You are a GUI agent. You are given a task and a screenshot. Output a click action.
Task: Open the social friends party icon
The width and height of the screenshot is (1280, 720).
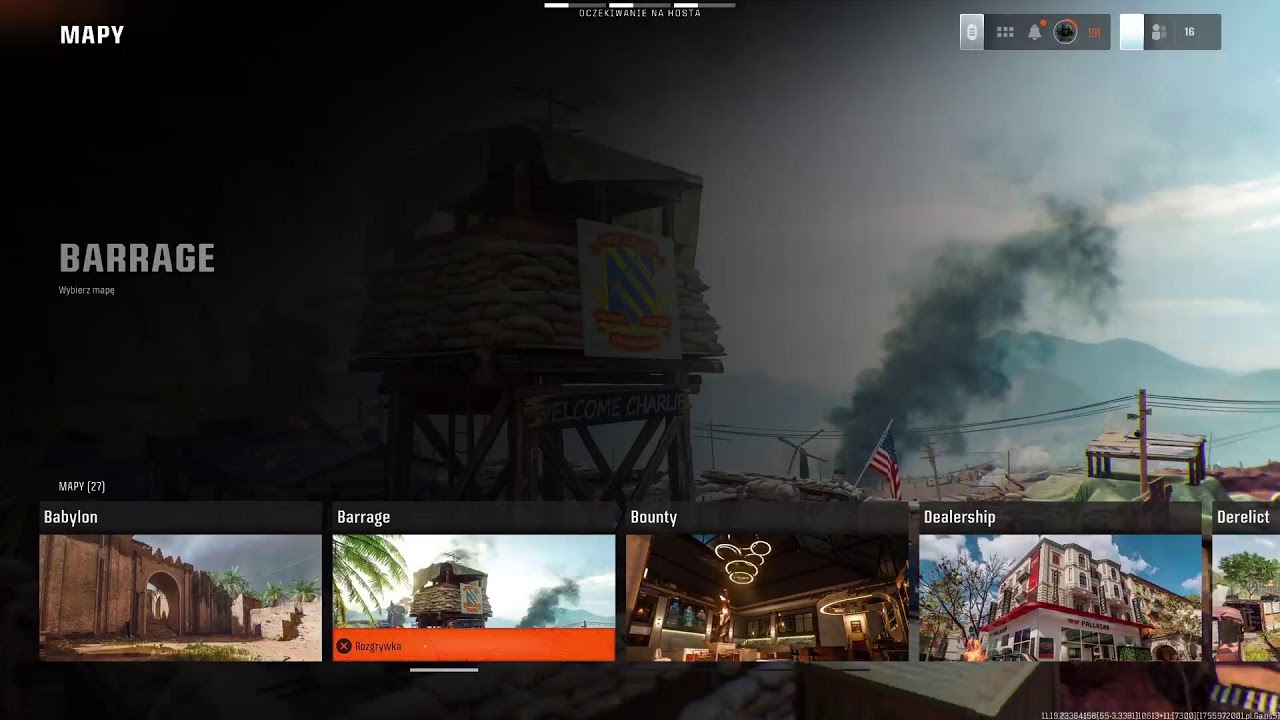click(x=1159, y=32)
